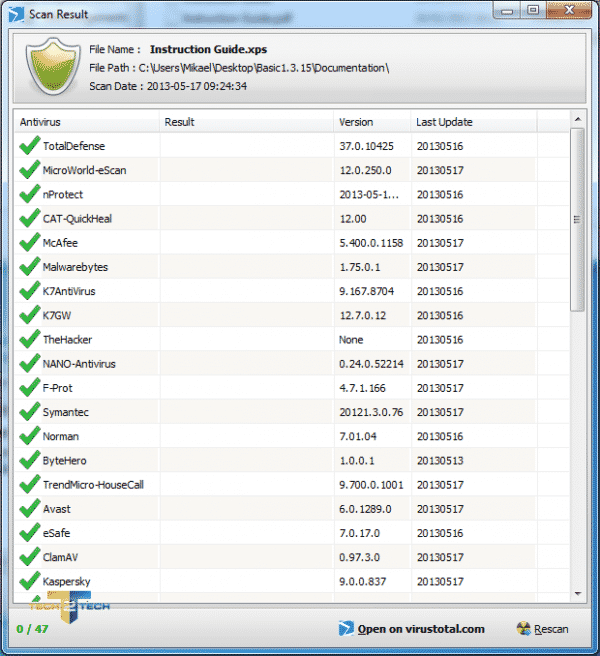The width and height of the screenshot is (600, 656).
Task: Sort by the Last Update column header
Action: pos(474,122)
